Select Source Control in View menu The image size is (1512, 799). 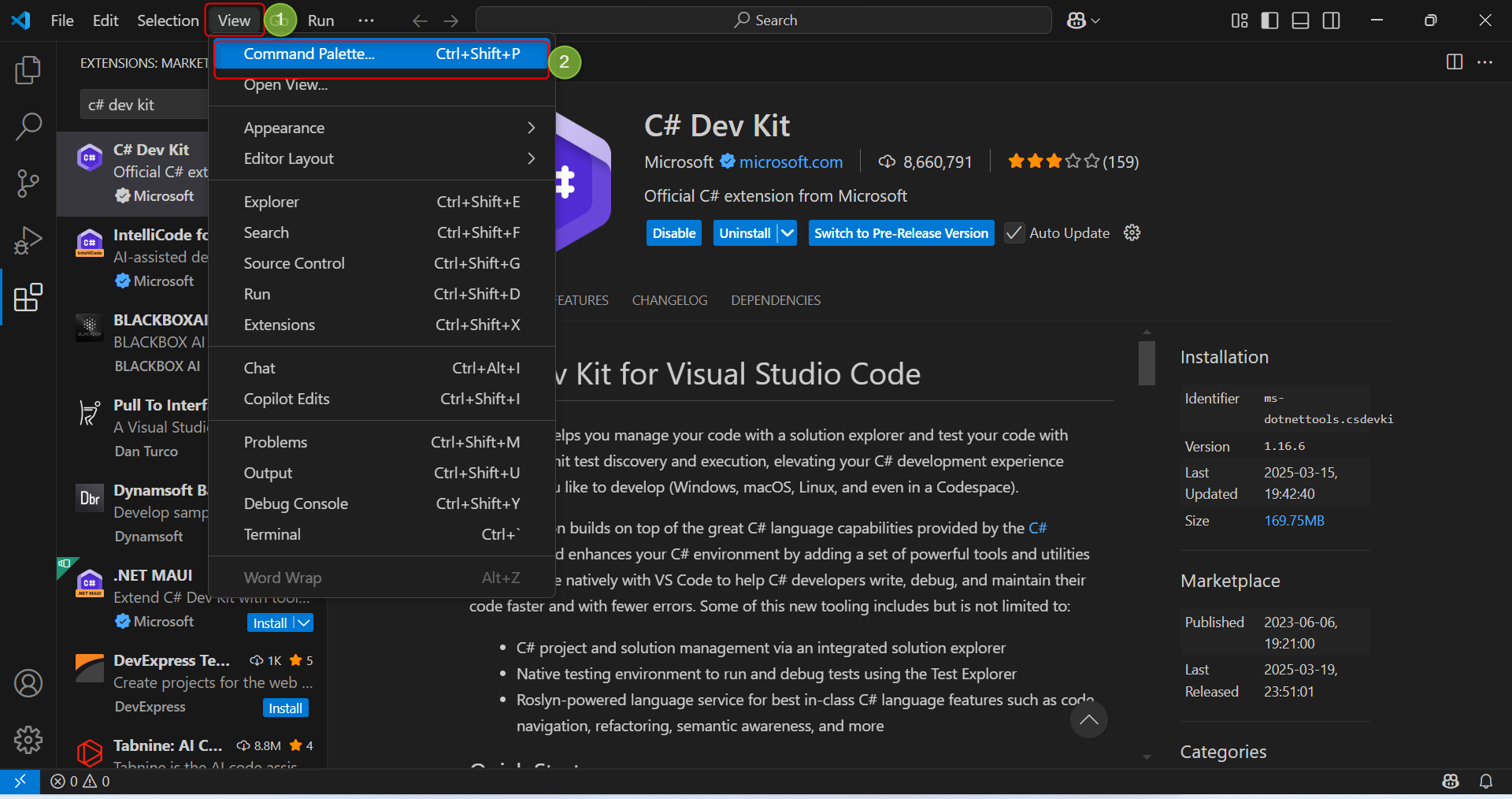(382, 263)
